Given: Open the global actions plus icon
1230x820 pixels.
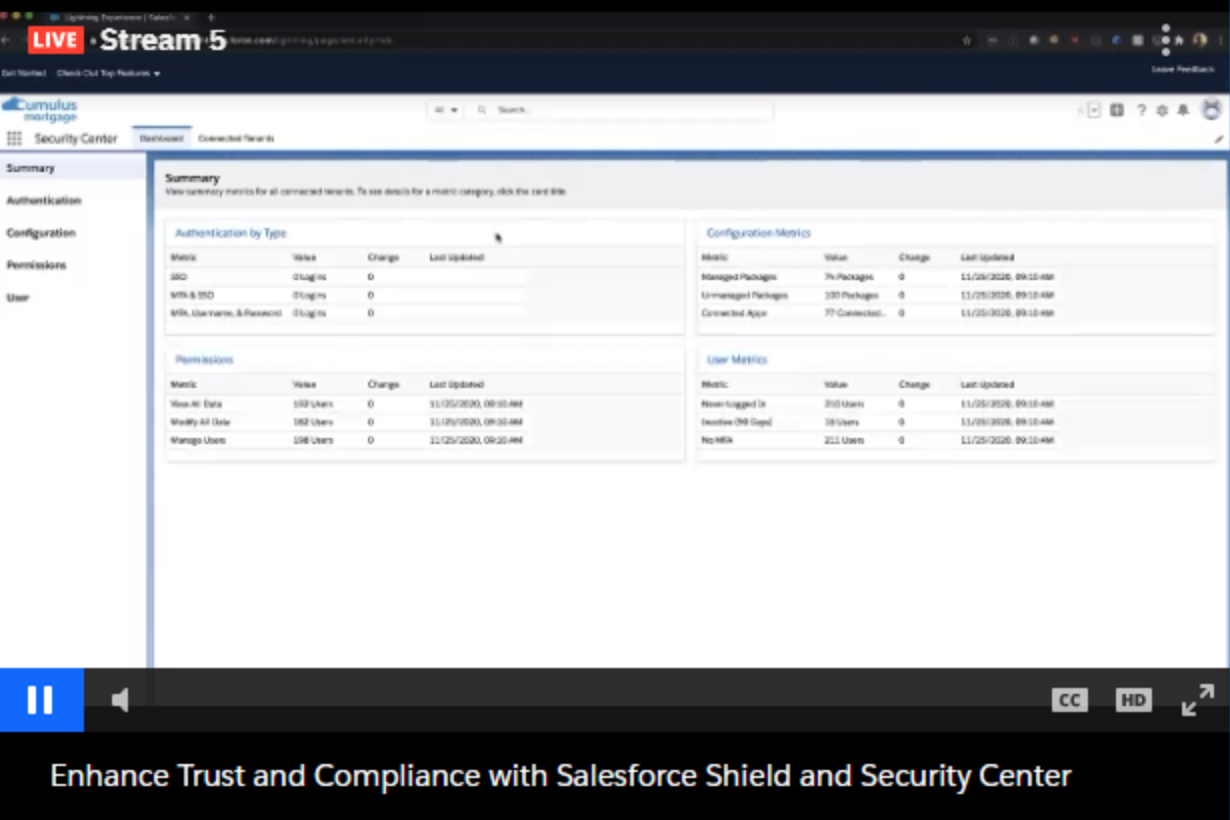Looking at the screenshot, I should [1117, 110].
